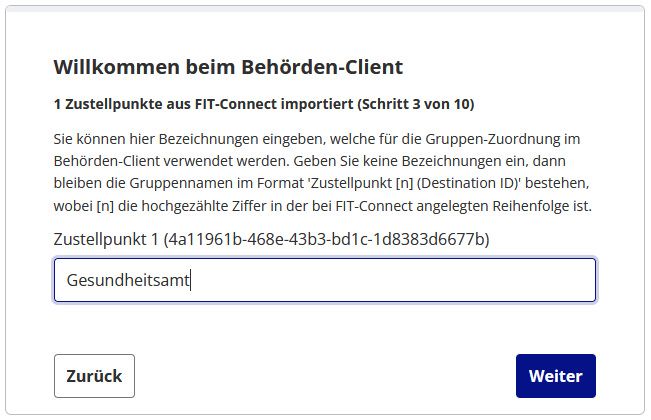Click the 'Willkommen beim Behörden-Client' heading
Viewport: 651px width, 420px height.
point(228,68)
